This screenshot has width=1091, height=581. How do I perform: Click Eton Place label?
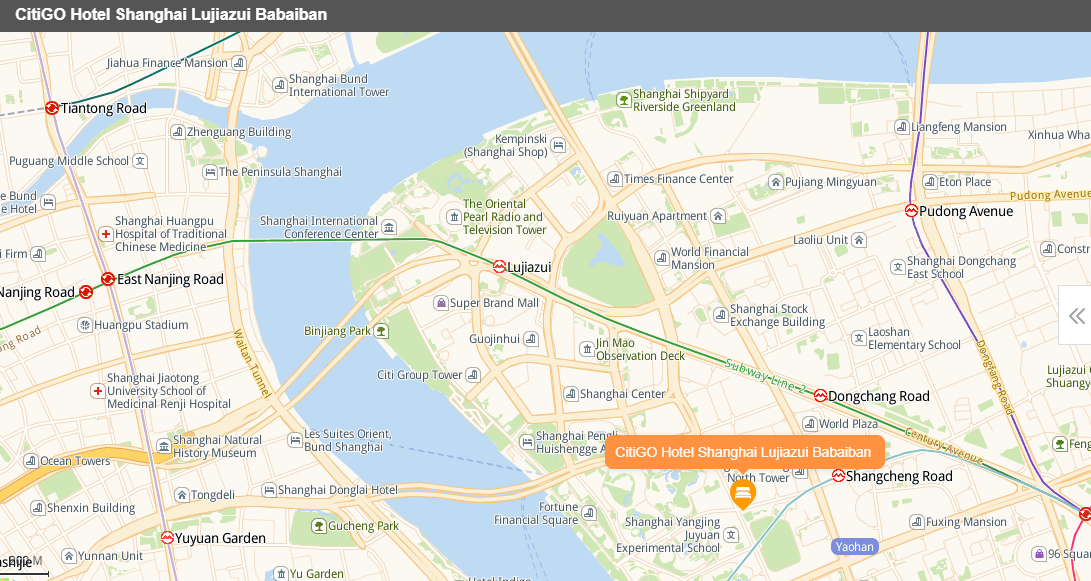(x=965, y=182)
